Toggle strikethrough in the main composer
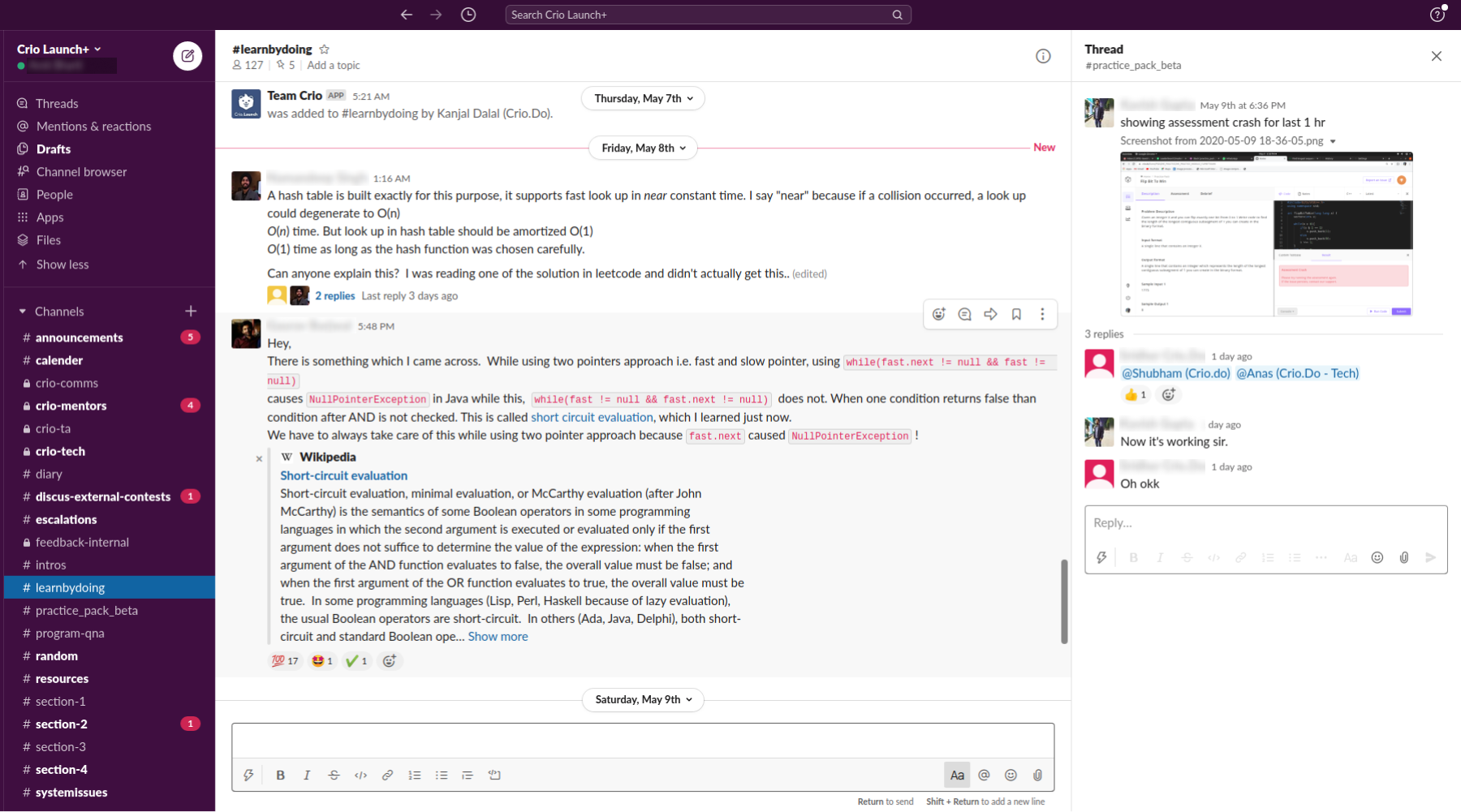The height and width of the screenshot is (812, 1461). (x=334, y=775)
